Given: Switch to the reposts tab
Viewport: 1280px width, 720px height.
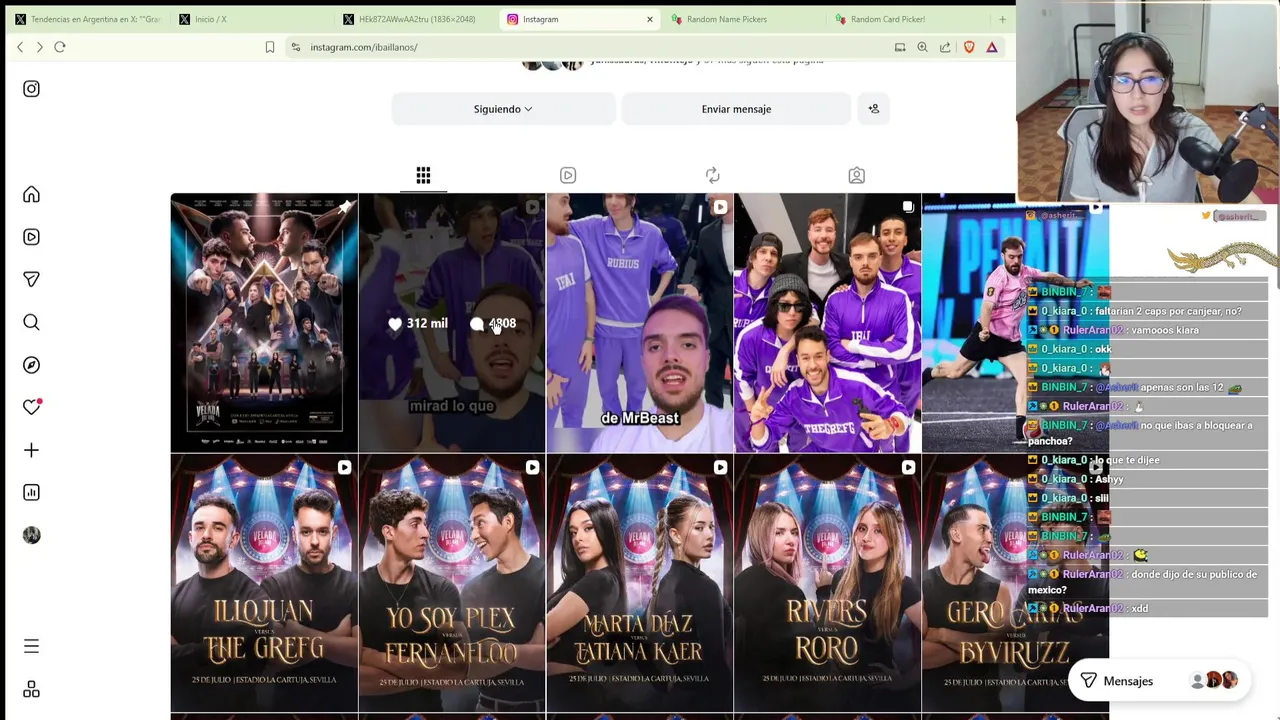Looking at the screenshot, I should (x=712, y=175).
